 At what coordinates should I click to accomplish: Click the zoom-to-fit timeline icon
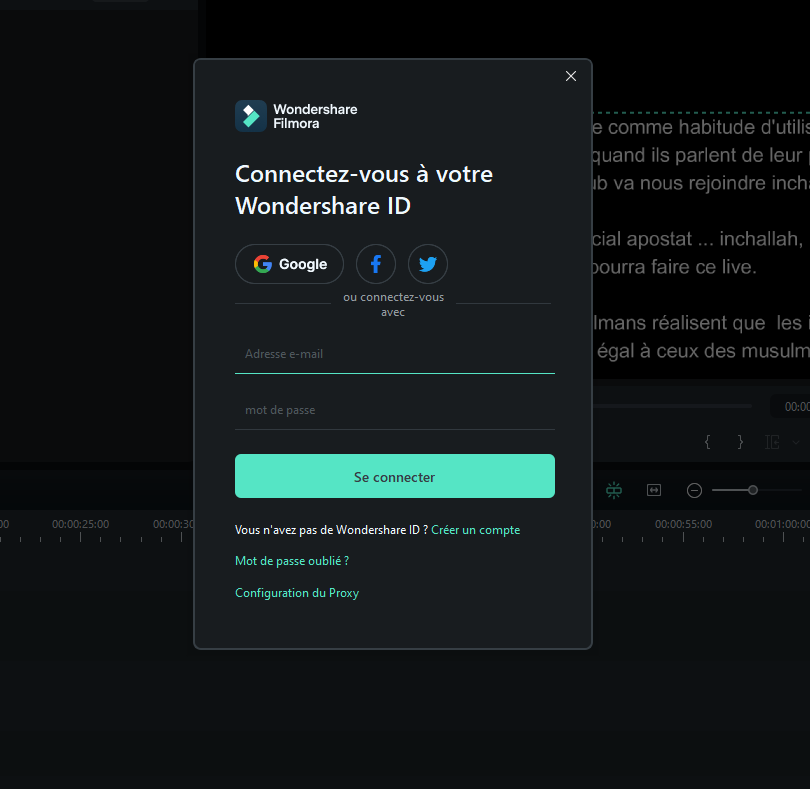point(654,490)
